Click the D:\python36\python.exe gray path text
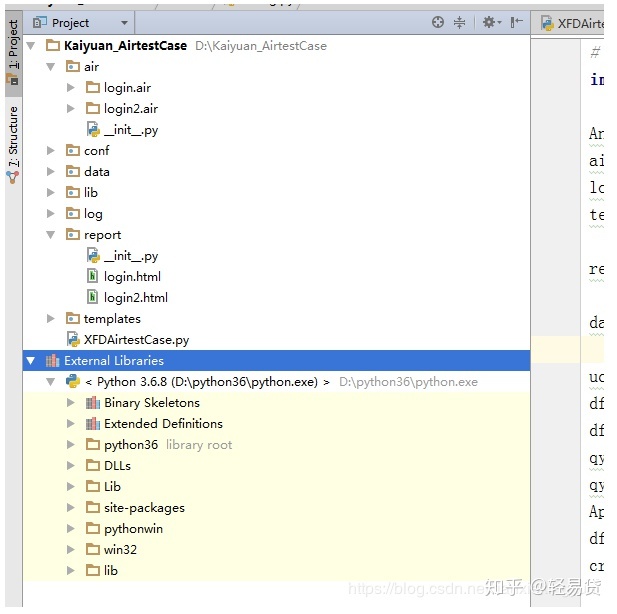Viewport: 617px width, 614px height. [x=408, y=382]
